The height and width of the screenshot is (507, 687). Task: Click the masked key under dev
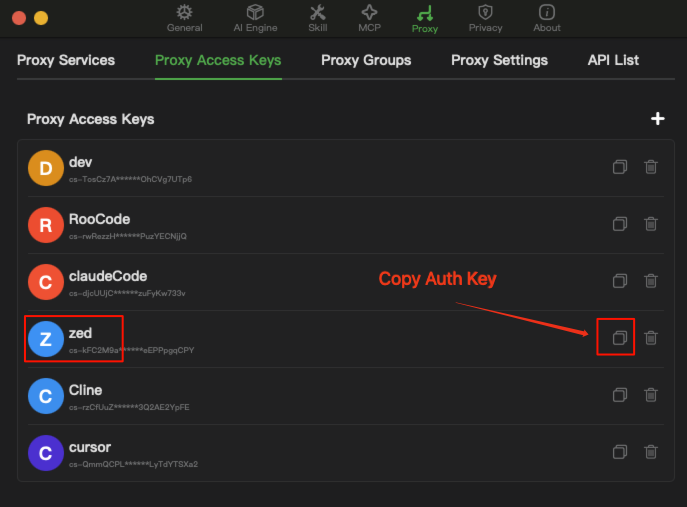pyautogui.click(x=130, y=179)
